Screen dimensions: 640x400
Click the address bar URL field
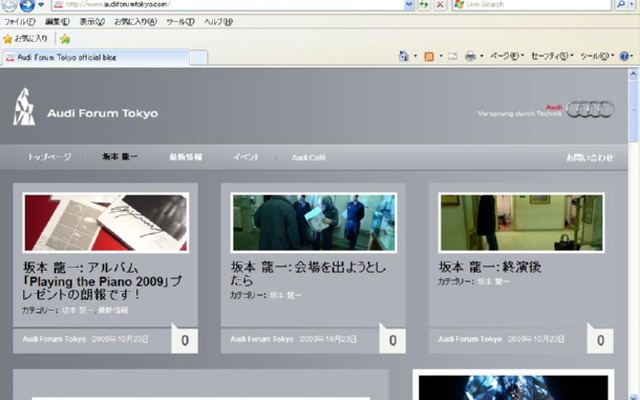229,4
